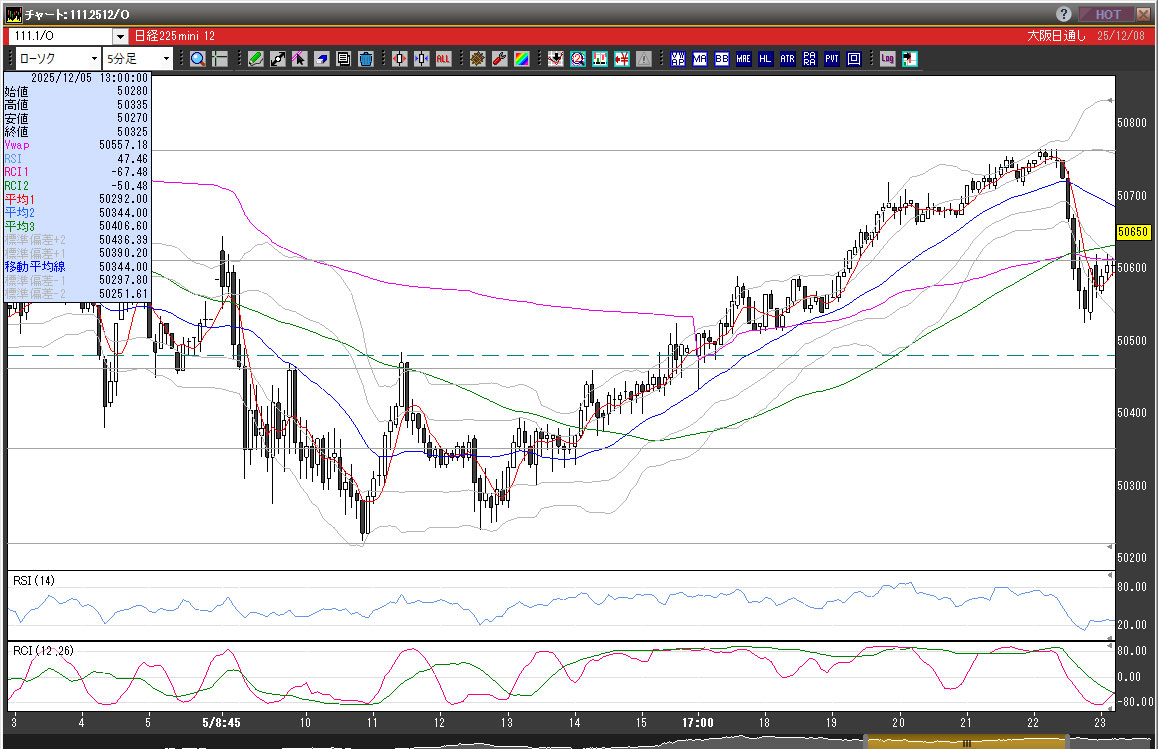The image size is (1158, 749).
Task: Click the trash can delete icon
Action: [366, 59]
